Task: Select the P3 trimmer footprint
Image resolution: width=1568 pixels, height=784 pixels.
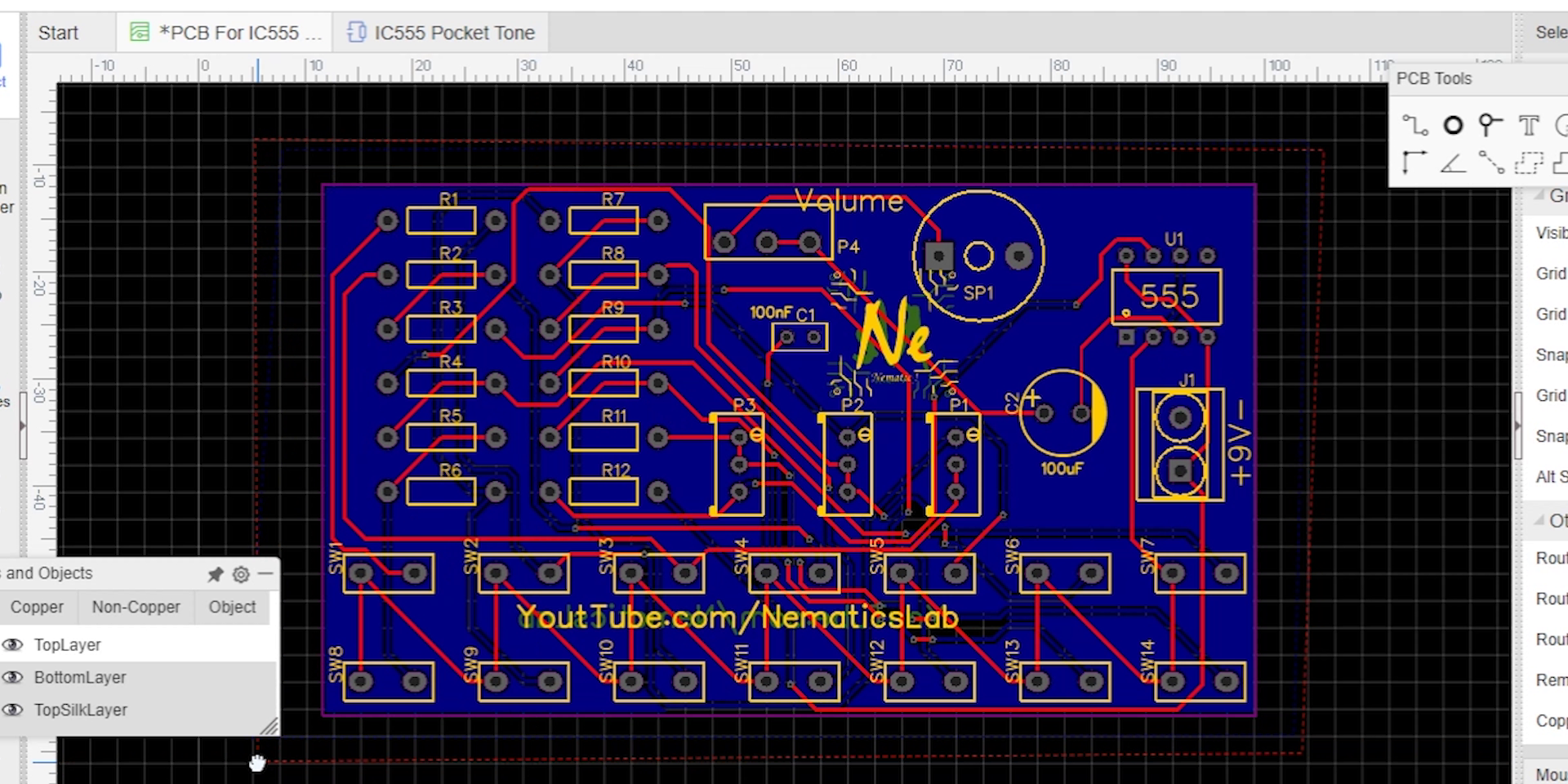Action: 738,464
